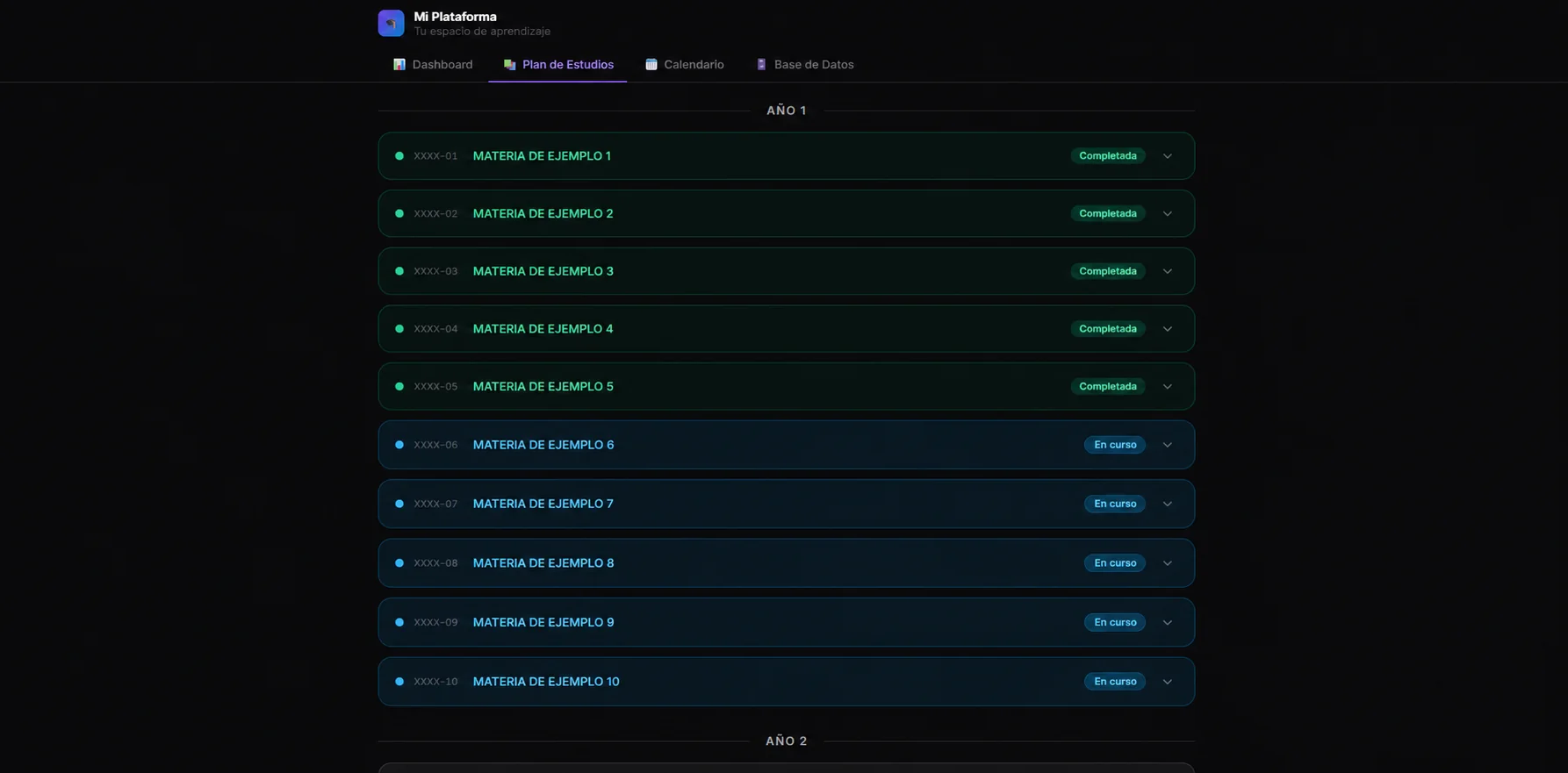
Task: Click En curso badge on Materia de Ejemplo 7
Action: (1115, 504)
